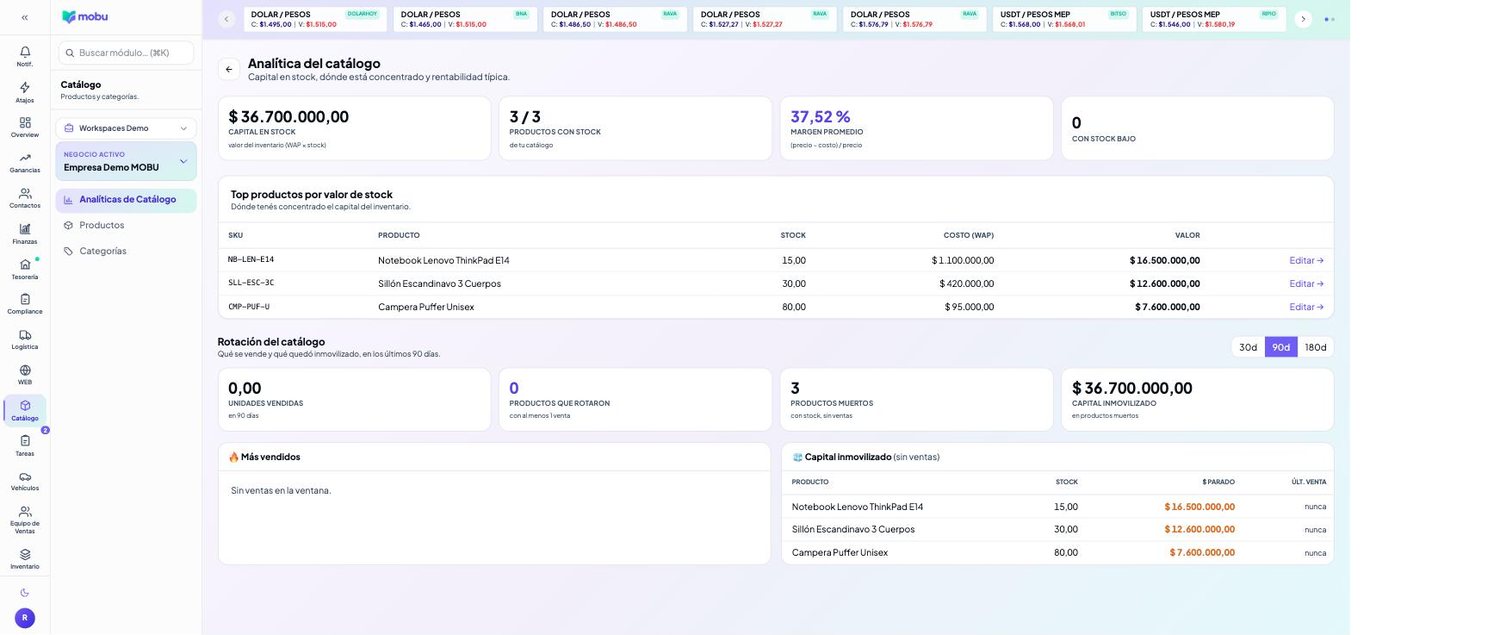
Task: Open Tesorería module
Action: [x=25, y=269]
